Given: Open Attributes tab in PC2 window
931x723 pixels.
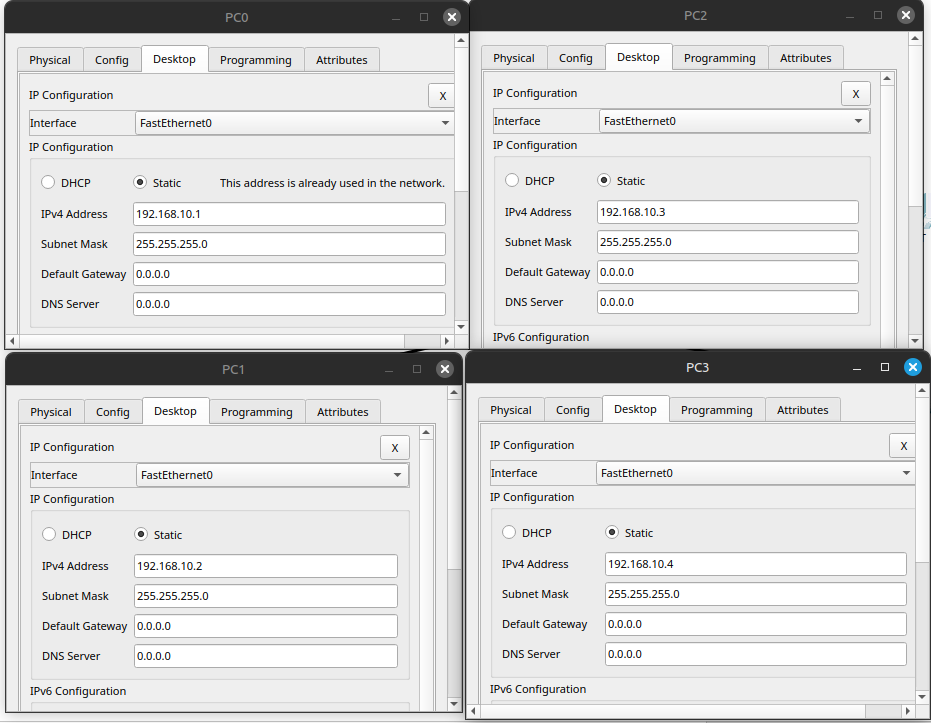Looking at the screenshot, I should 805,58.
